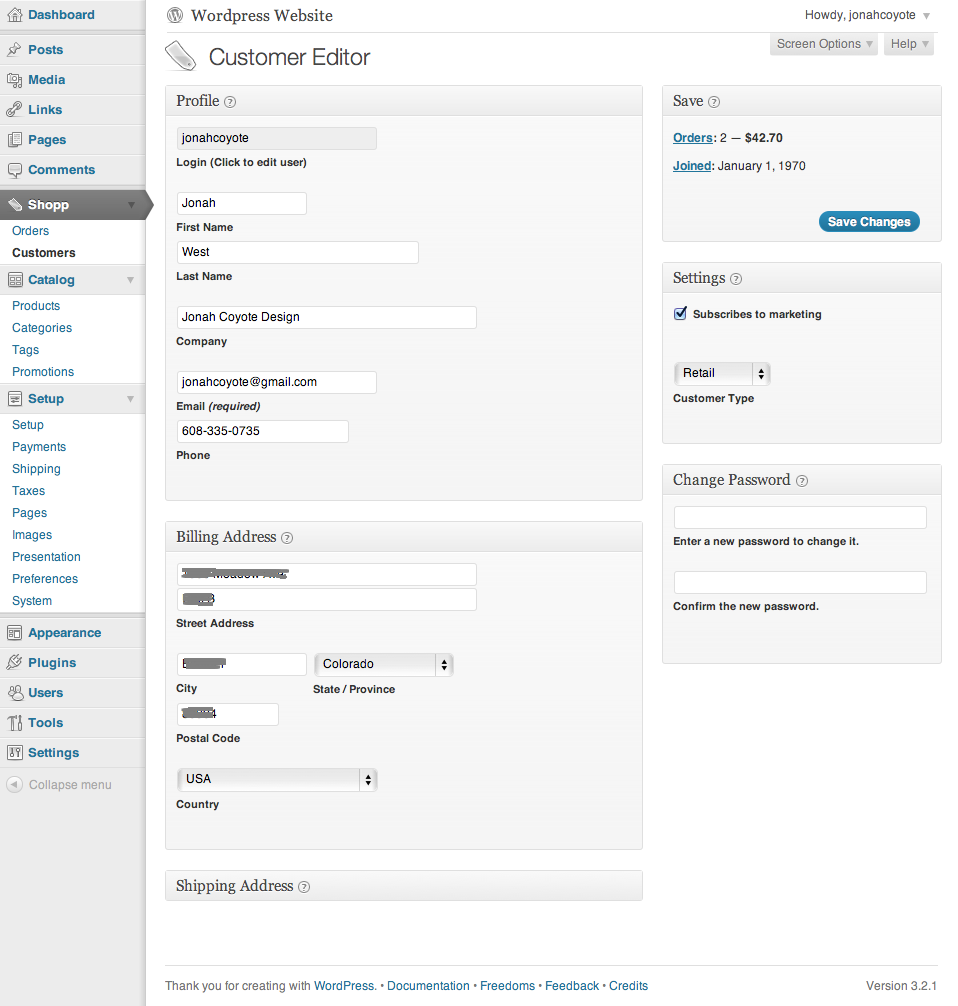Toggle the Subscribes to marketing checkbox

point(680,314)
